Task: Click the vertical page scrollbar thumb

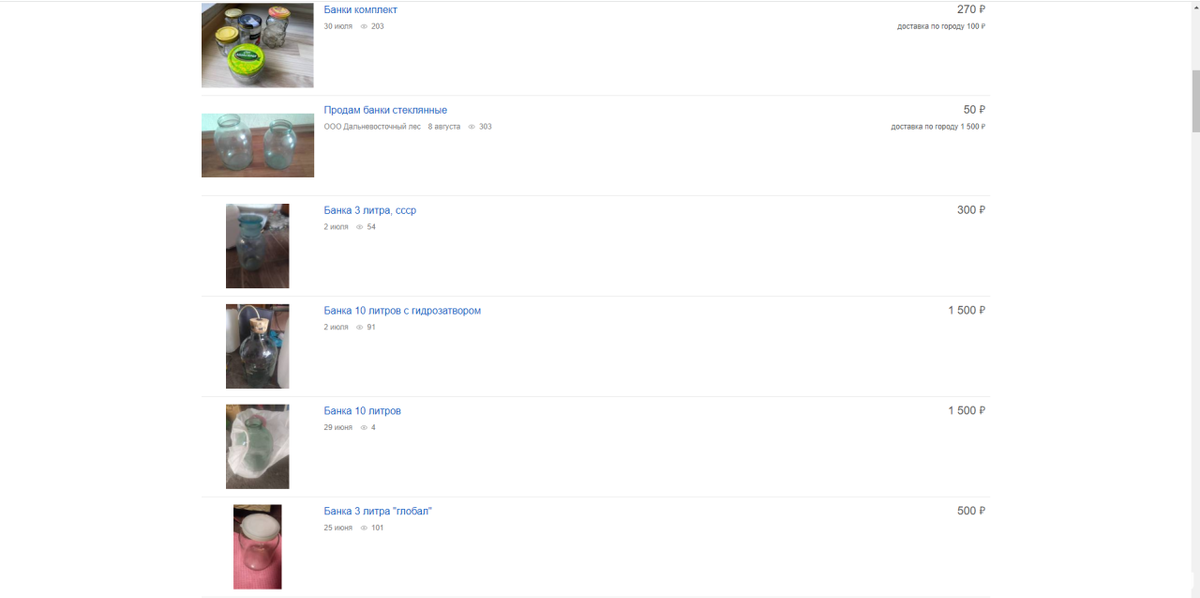Action: 1195,101
